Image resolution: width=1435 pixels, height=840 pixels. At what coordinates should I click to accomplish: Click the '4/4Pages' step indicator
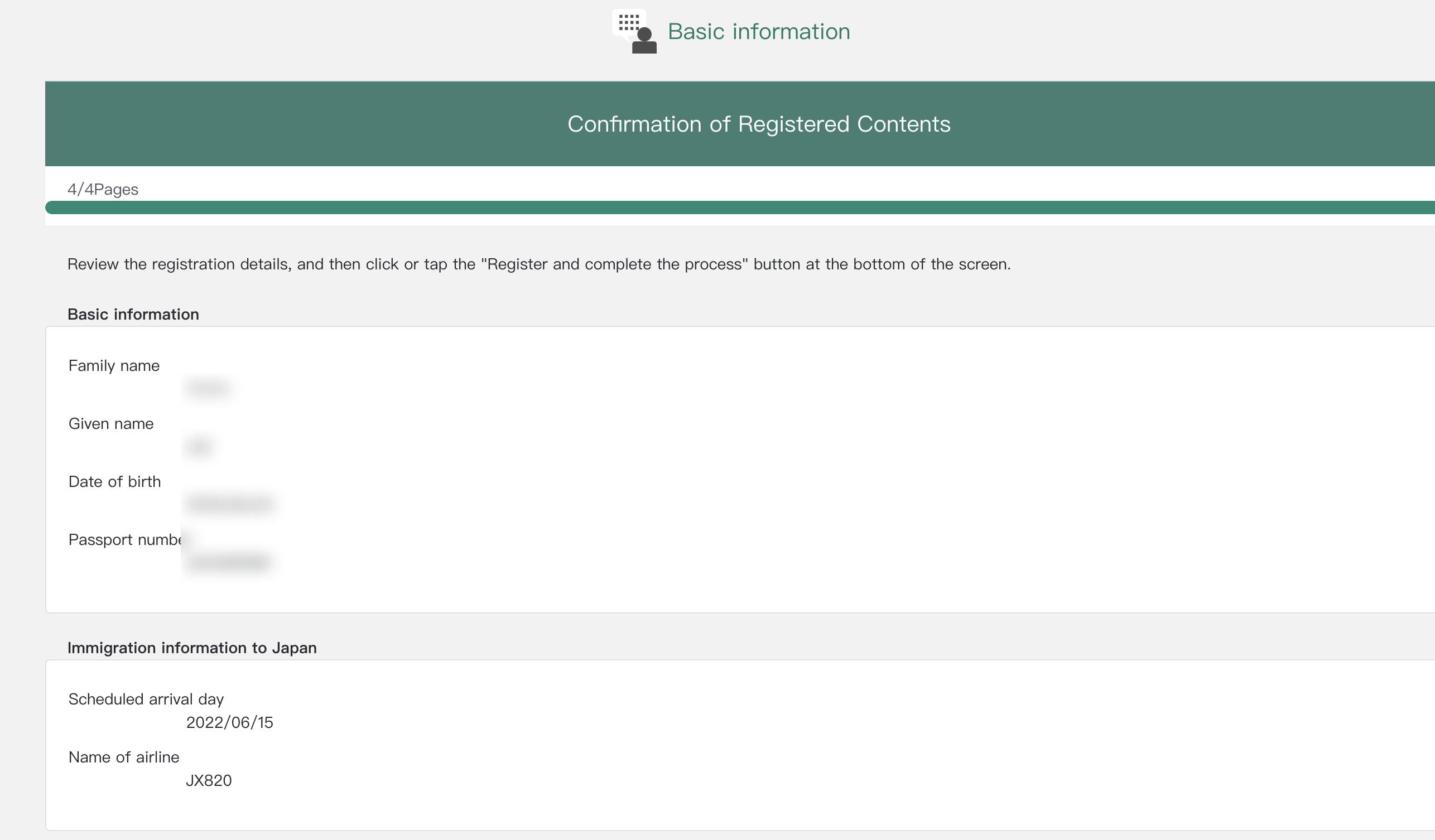pyautogui.click(x=103, y=189)
